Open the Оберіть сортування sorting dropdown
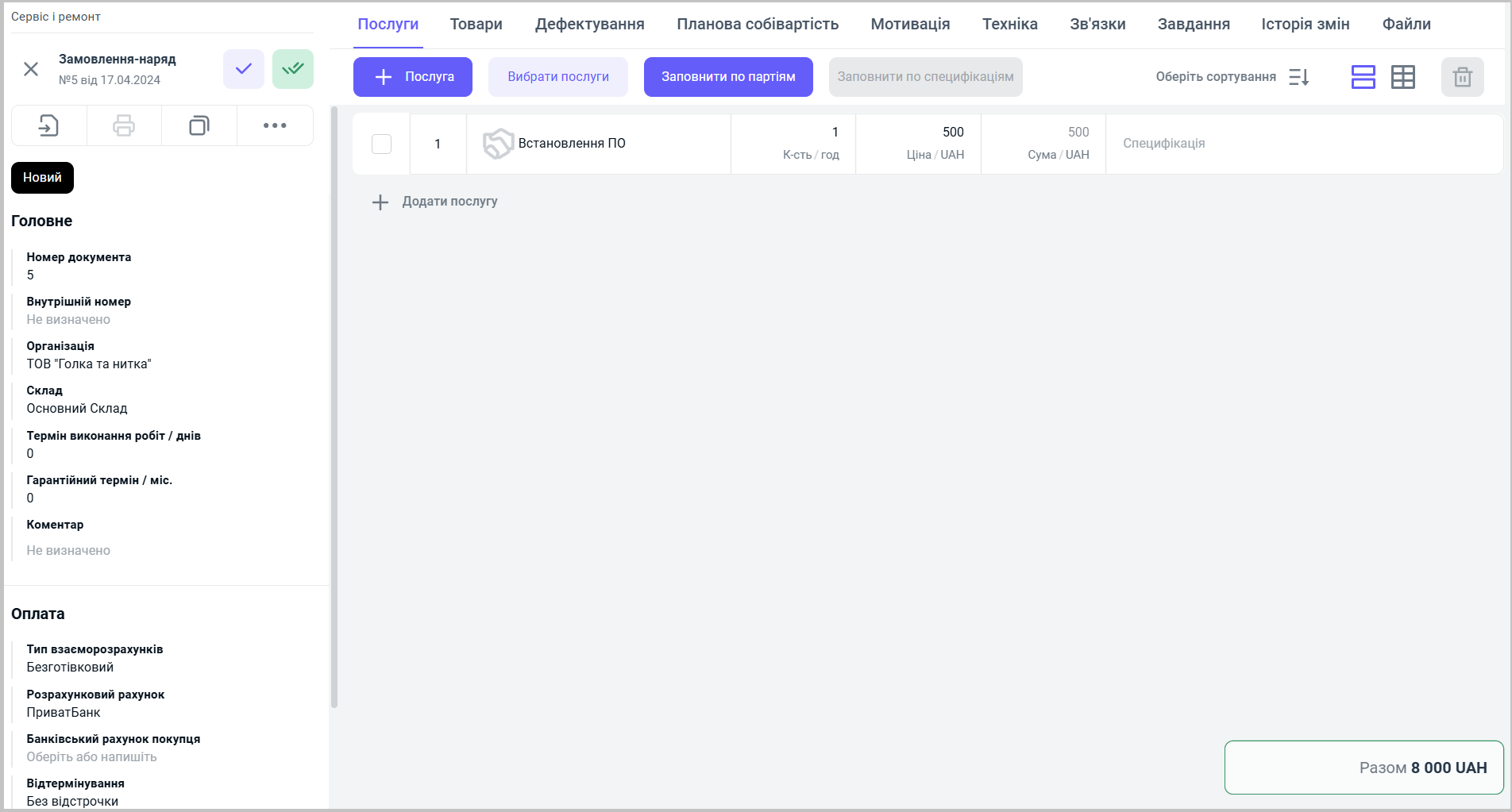This screenshot has height=812, width=1512. [1232, 77]
